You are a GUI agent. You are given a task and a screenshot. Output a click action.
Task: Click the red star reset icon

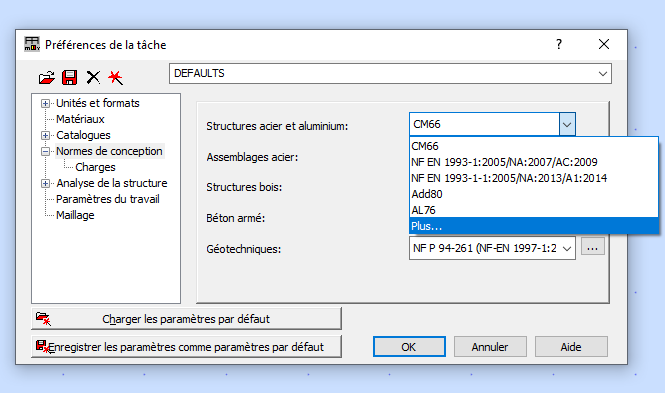coord(115,78)
